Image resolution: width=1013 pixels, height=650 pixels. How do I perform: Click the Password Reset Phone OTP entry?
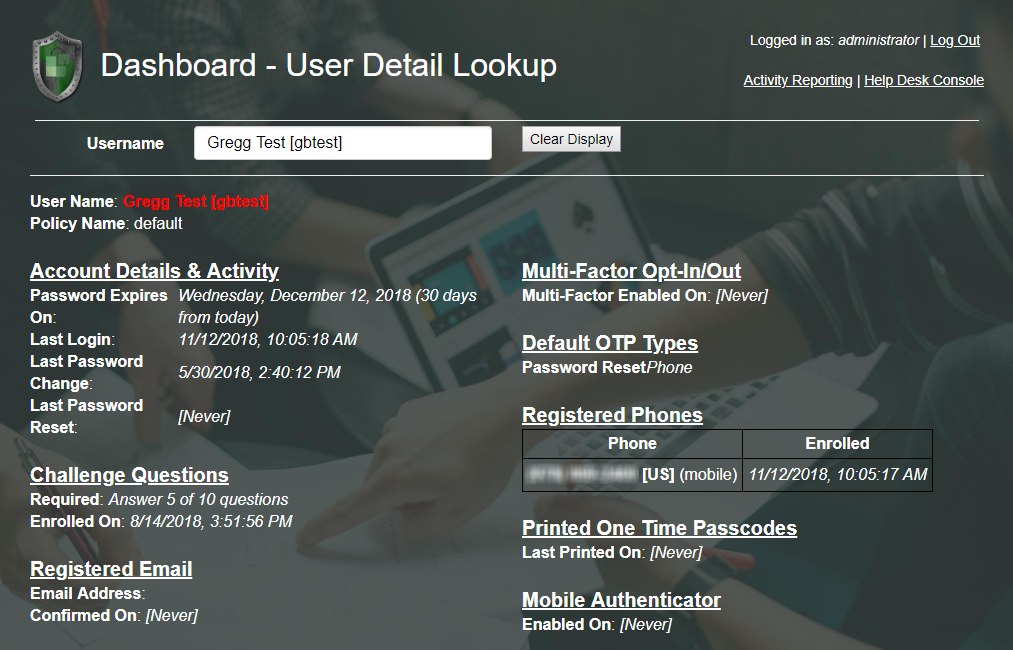[607, 368]
